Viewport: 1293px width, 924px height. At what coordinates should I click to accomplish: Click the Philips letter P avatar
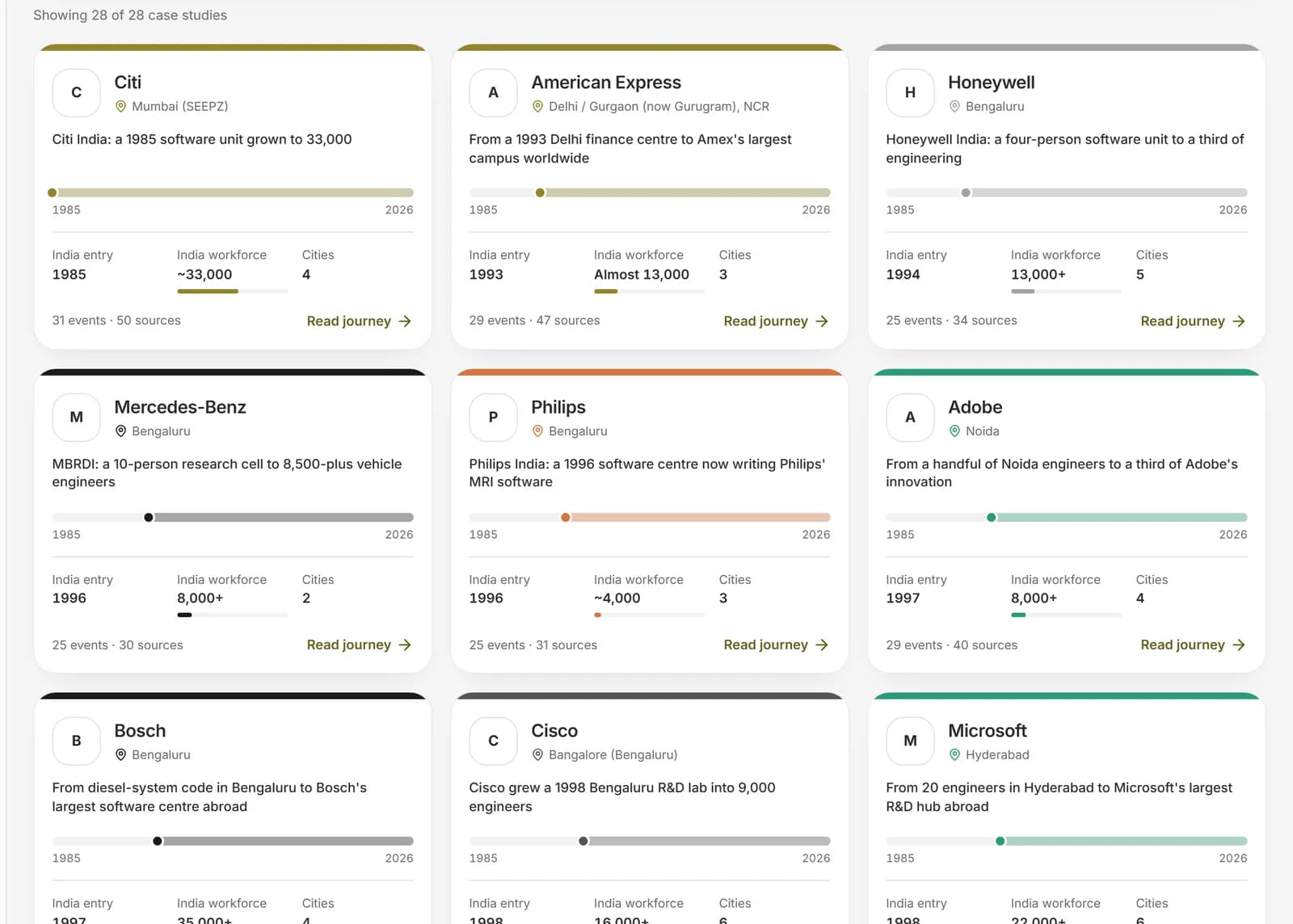pos(493,417)
